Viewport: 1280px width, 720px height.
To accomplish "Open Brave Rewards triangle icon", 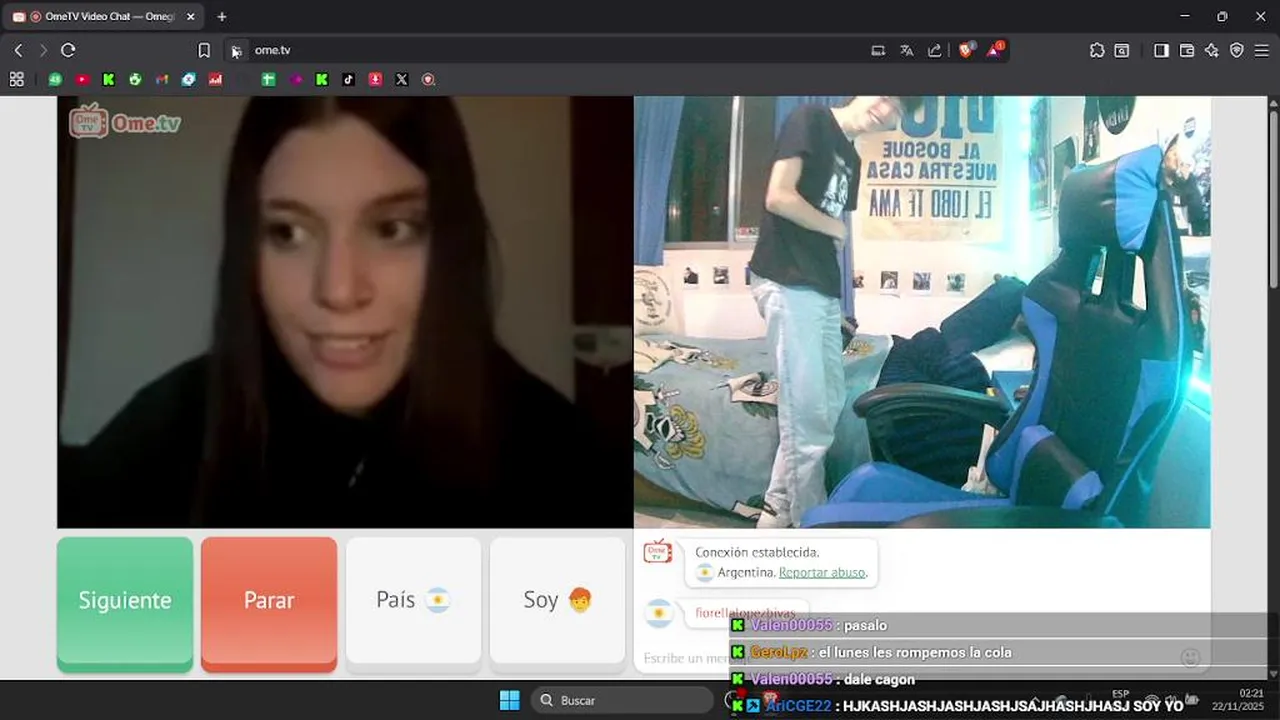I will [x=995, y=49].
